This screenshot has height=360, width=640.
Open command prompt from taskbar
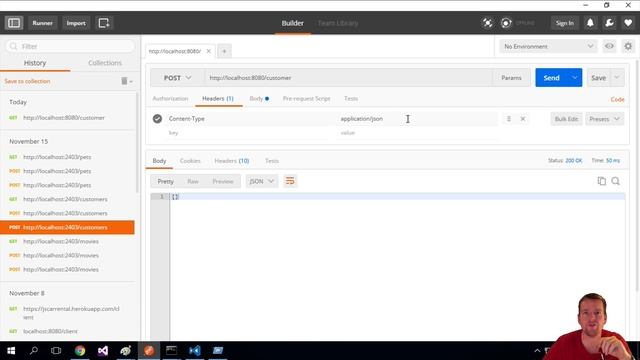(x=171, y=351)
